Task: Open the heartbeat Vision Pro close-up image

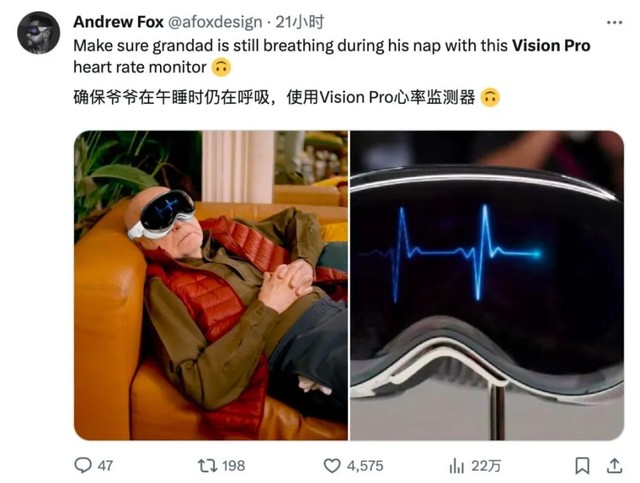Action: [487, 285]
